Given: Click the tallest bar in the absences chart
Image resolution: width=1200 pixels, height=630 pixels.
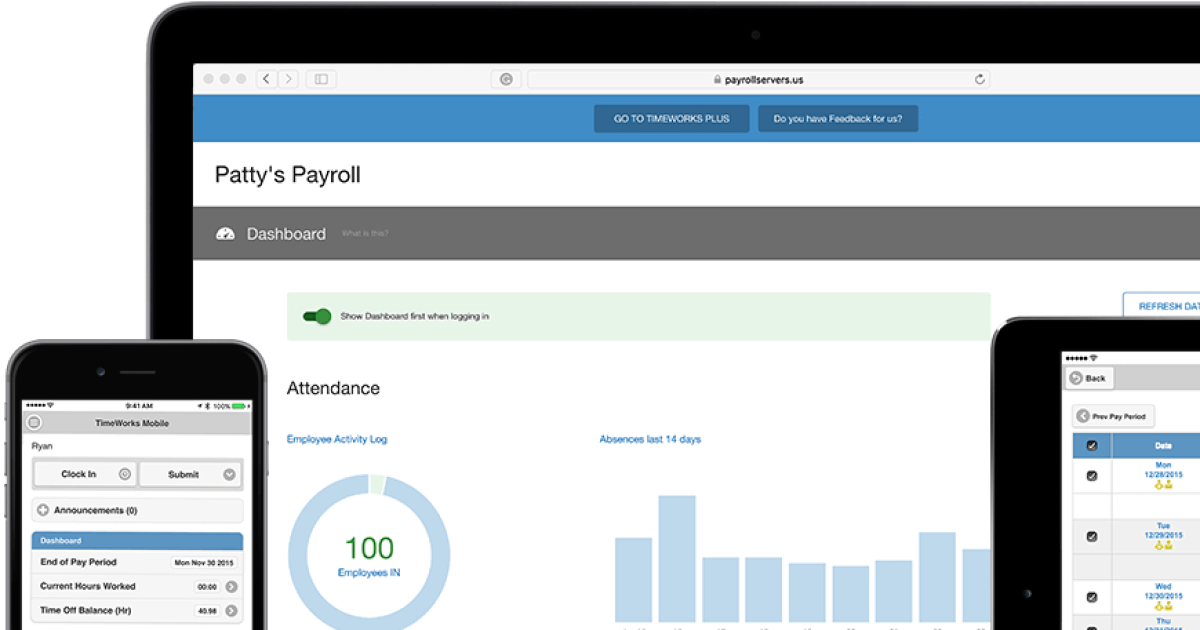Looking at the screenshot, I should click(677, 559).
